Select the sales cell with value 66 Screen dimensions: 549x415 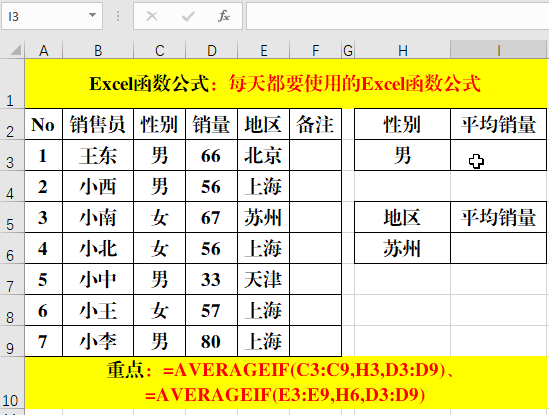[x=211, y=155]
